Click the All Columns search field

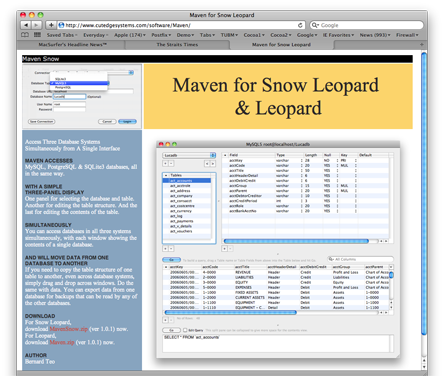pyautogui.click(x=361, y=259)
